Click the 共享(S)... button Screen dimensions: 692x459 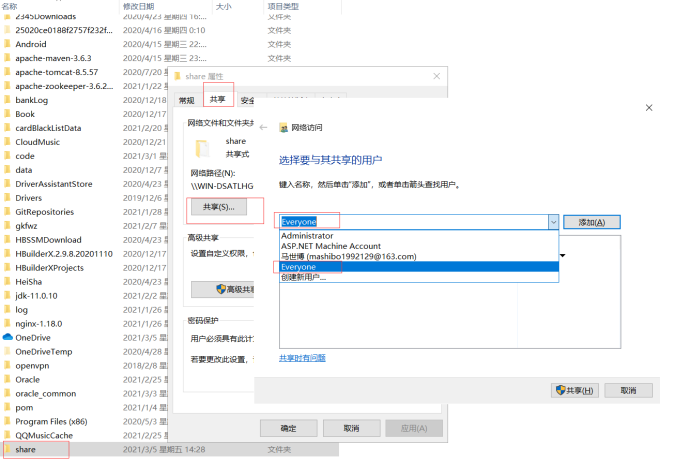[219, 207]
